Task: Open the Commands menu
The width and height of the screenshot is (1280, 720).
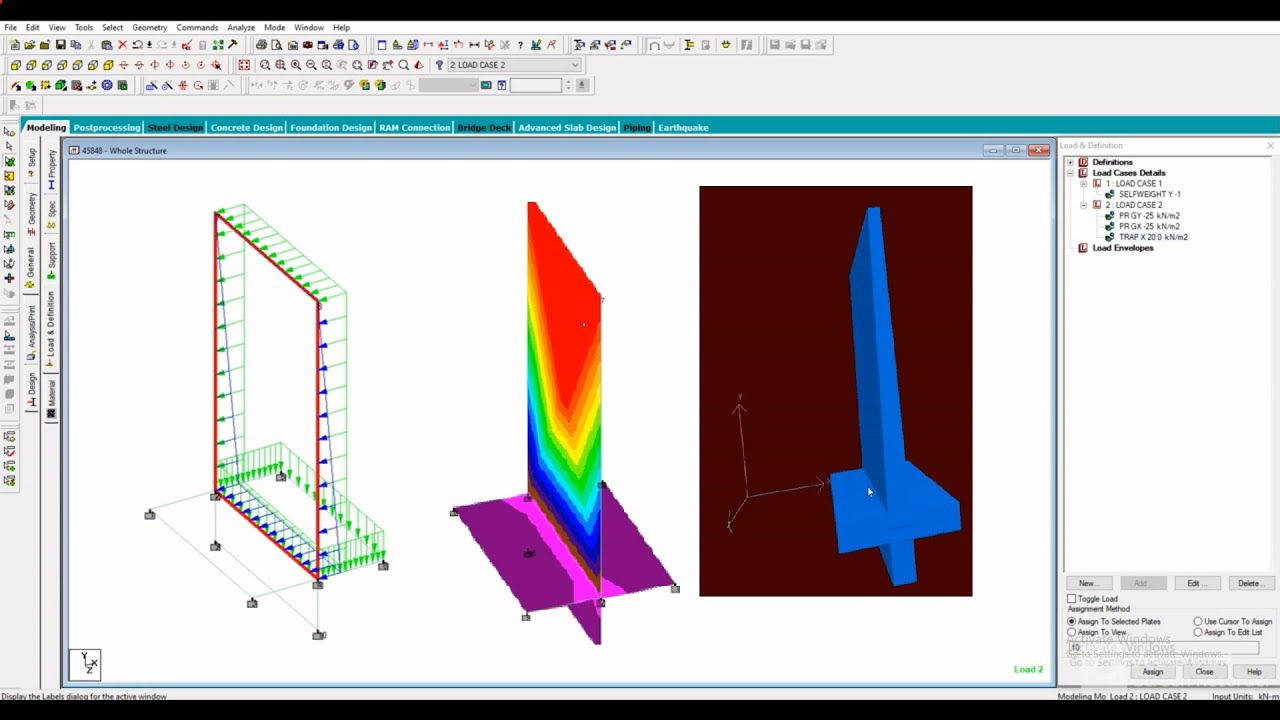Action: click(x=197, y=27)
